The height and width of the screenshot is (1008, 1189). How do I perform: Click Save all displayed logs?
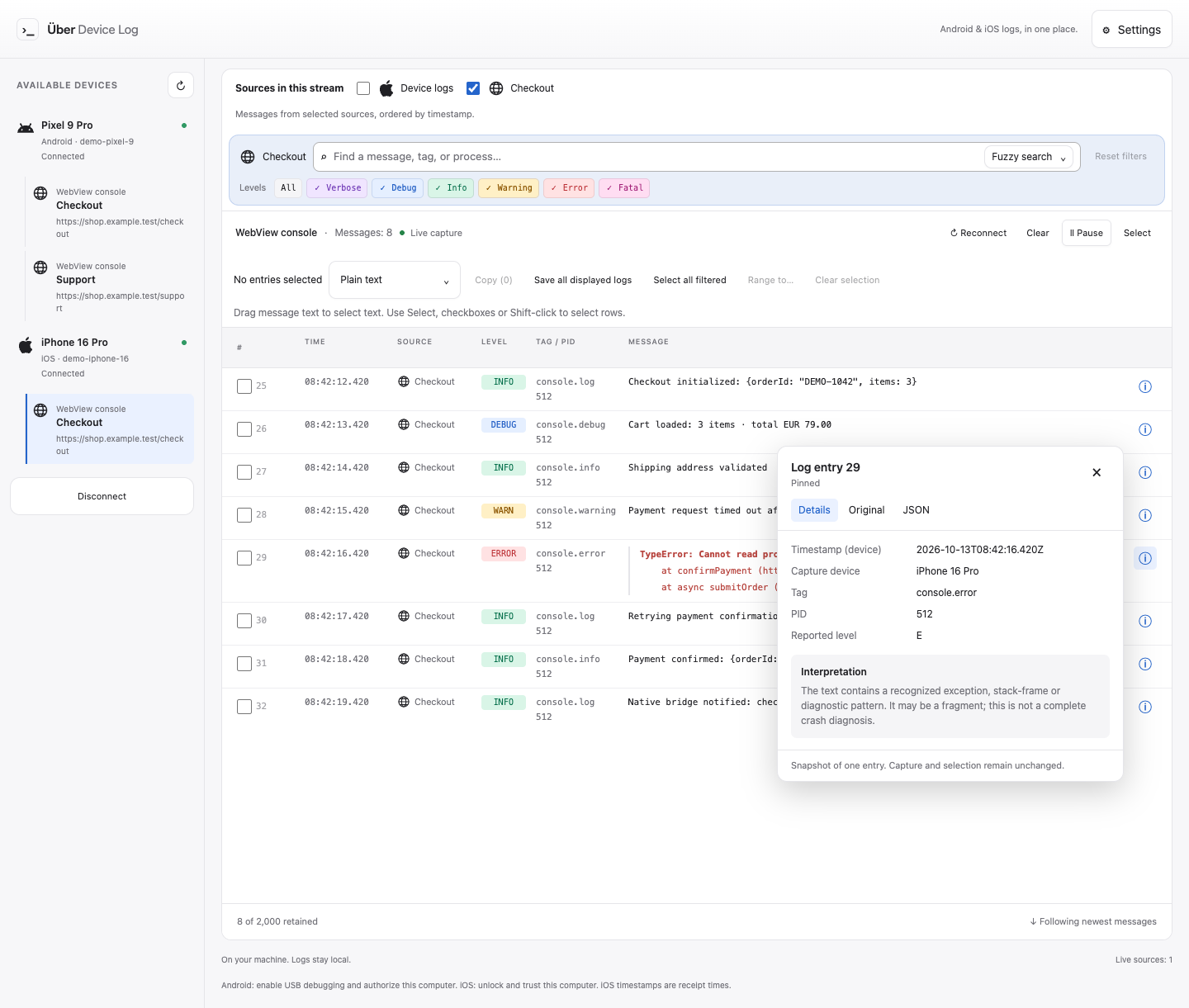583,280
